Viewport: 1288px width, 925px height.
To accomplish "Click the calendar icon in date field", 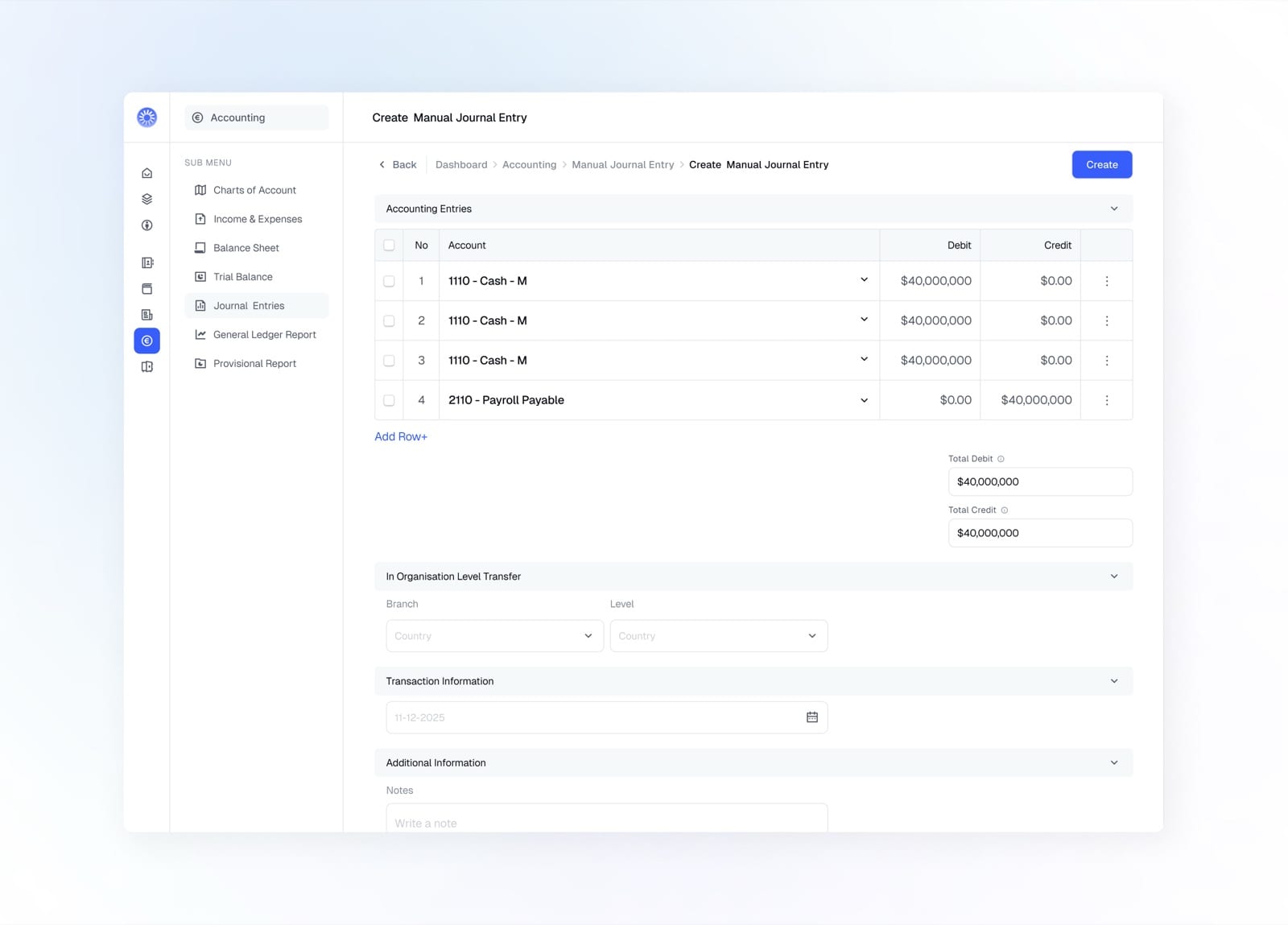I will coord(811,717).
